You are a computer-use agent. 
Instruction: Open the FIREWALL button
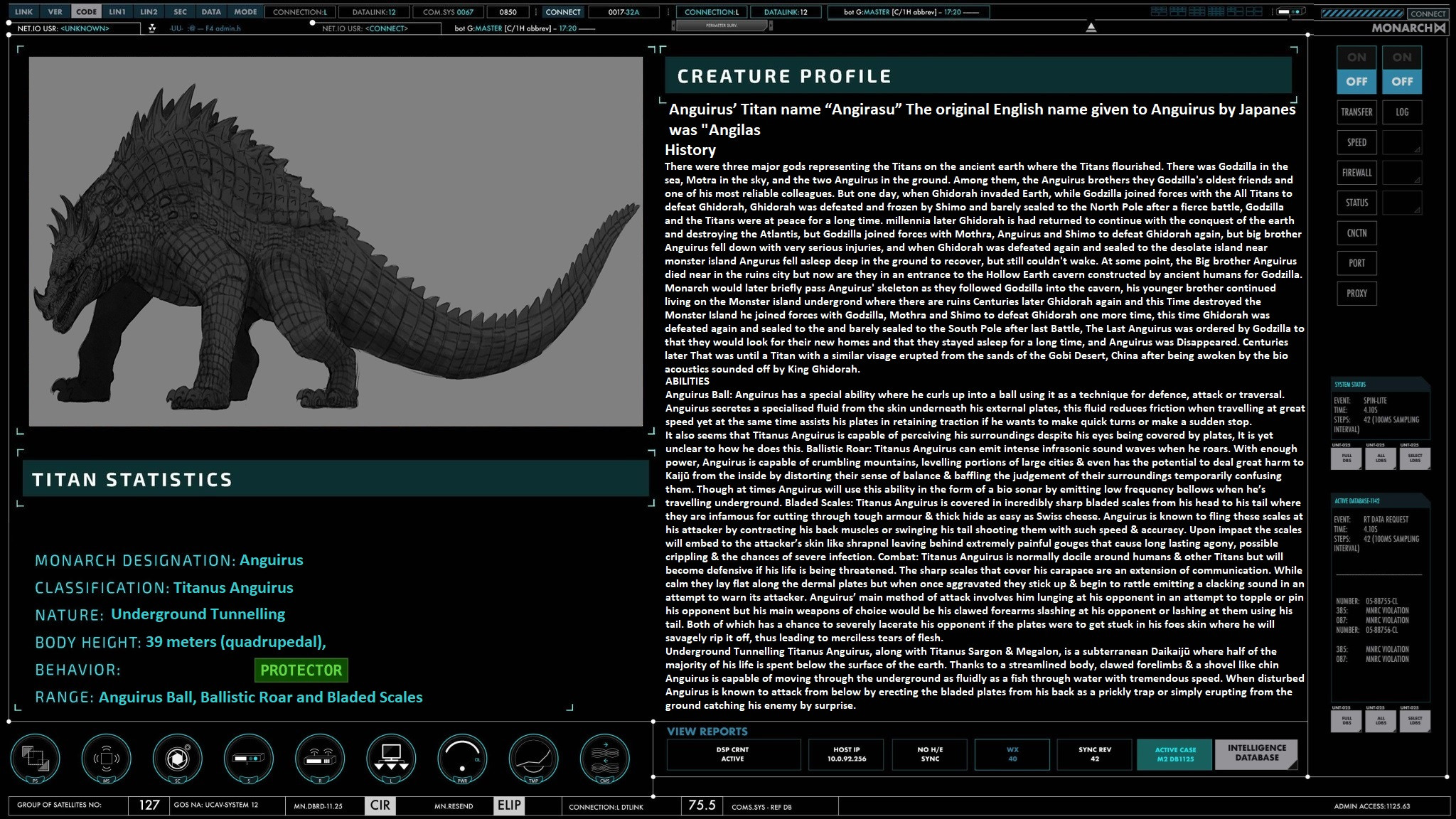[x=1356, y=173]
